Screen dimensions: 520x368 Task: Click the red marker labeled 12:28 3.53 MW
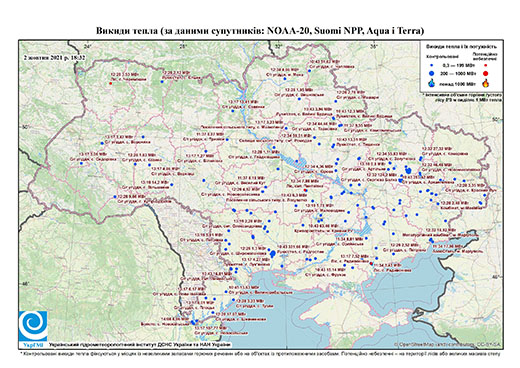pyautogui.click(x=111, y=84)
